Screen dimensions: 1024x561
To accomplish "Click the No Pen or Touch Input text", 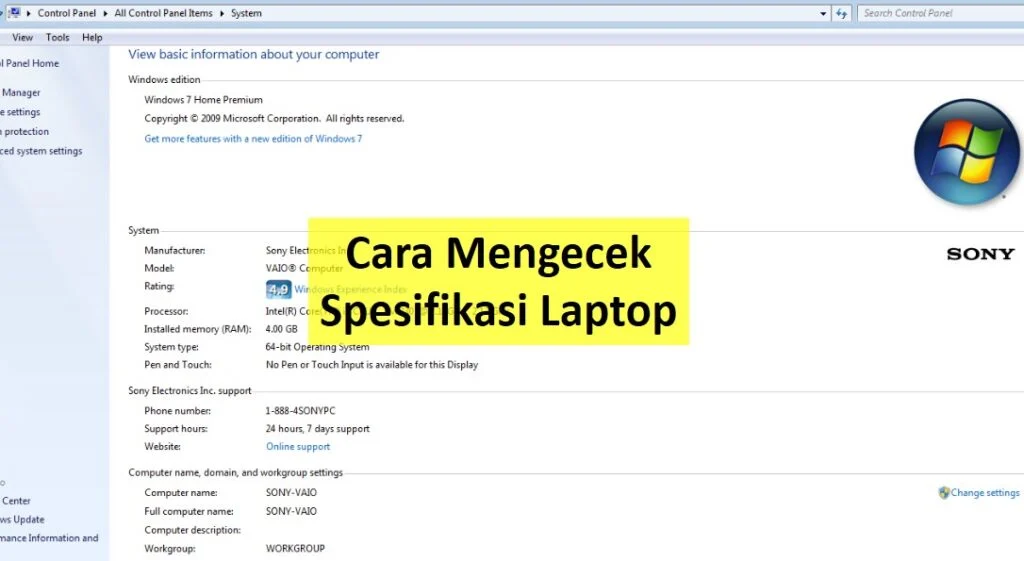I will (x=372, y=365).
